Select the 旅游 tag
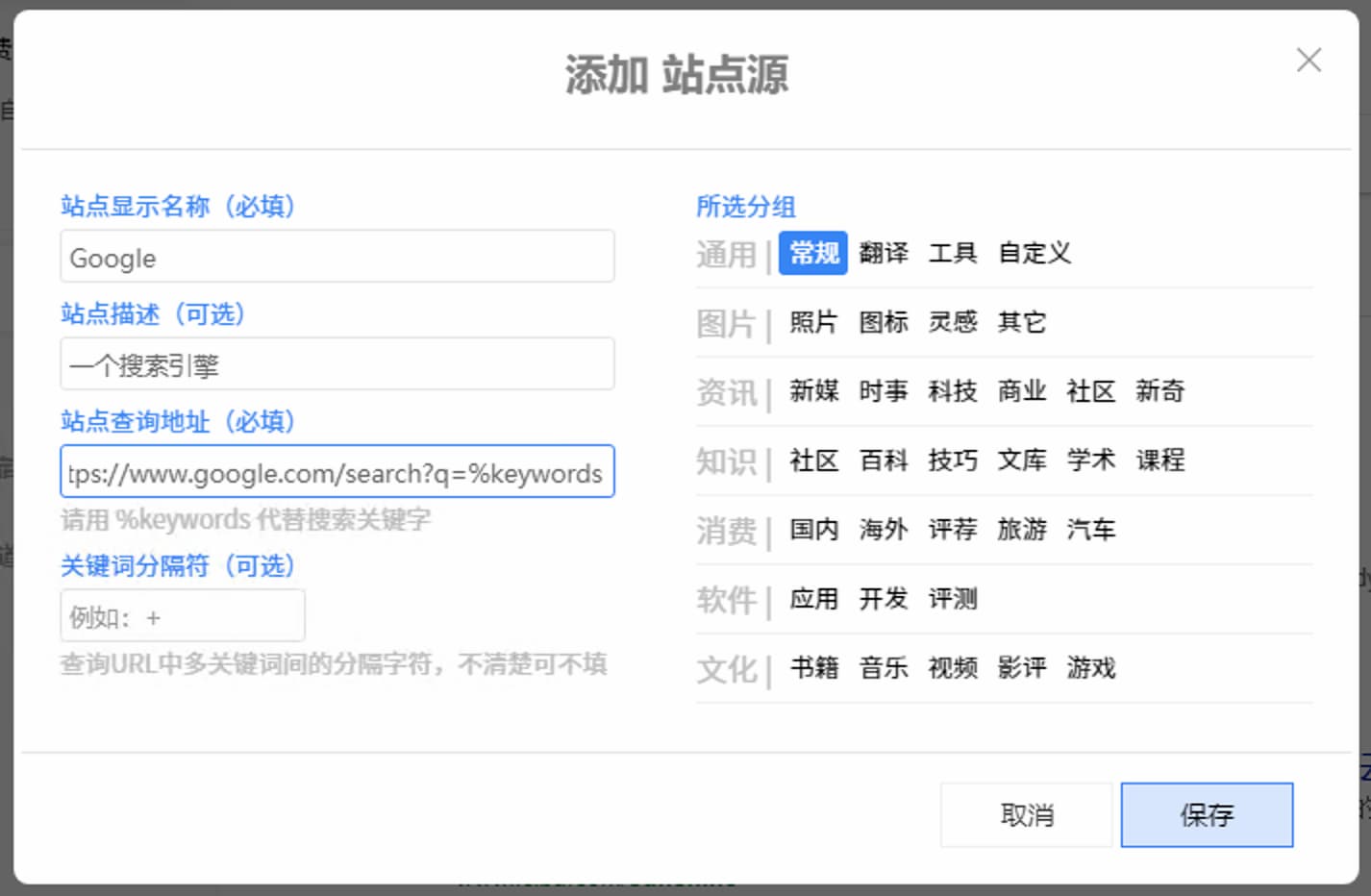The image size is (1371, 896). (x=1022, y=530)
